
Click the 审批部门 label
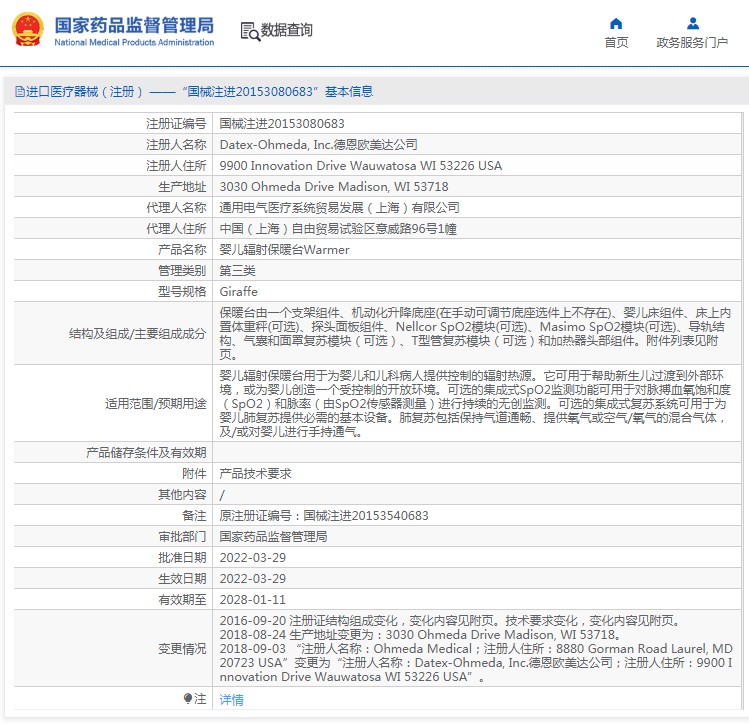point(182,537)
